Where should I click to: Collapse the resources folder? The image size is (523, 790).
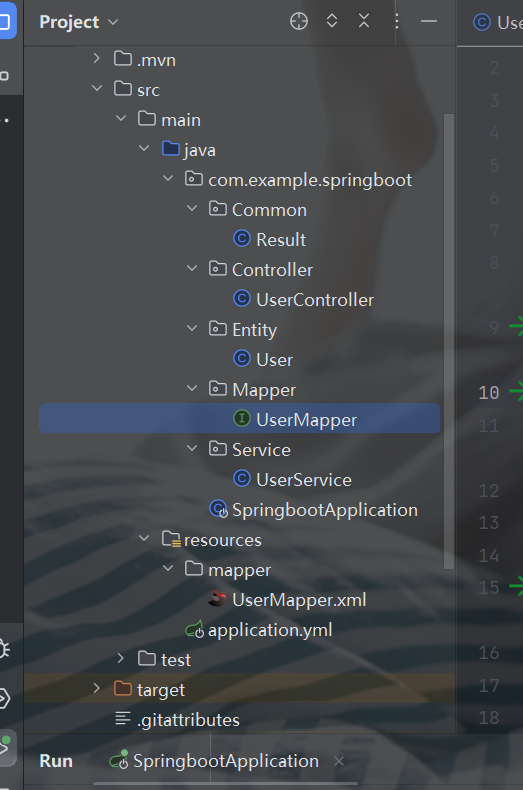144,539
